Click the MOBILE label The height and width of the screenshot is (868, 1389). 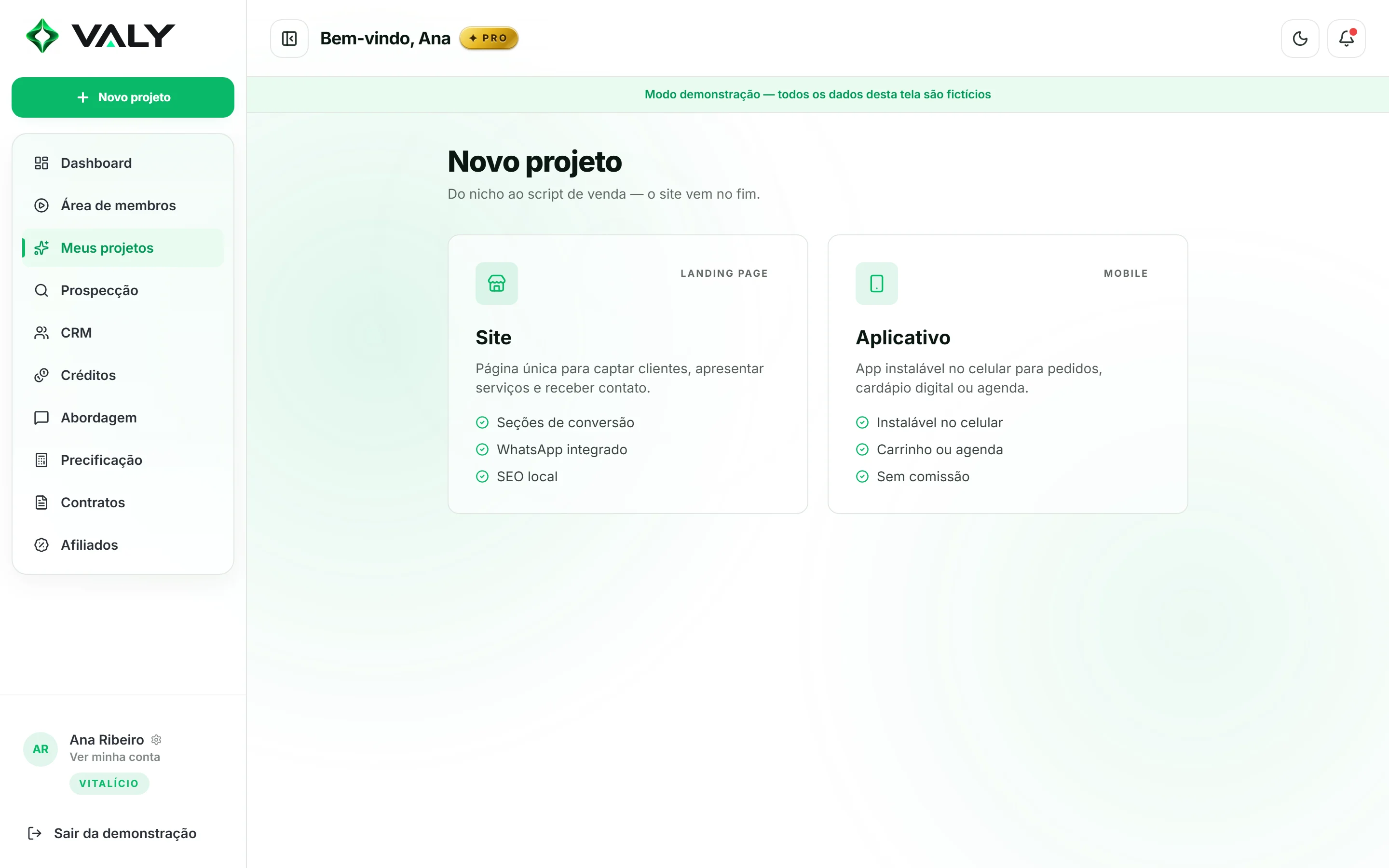point(1126,273)
